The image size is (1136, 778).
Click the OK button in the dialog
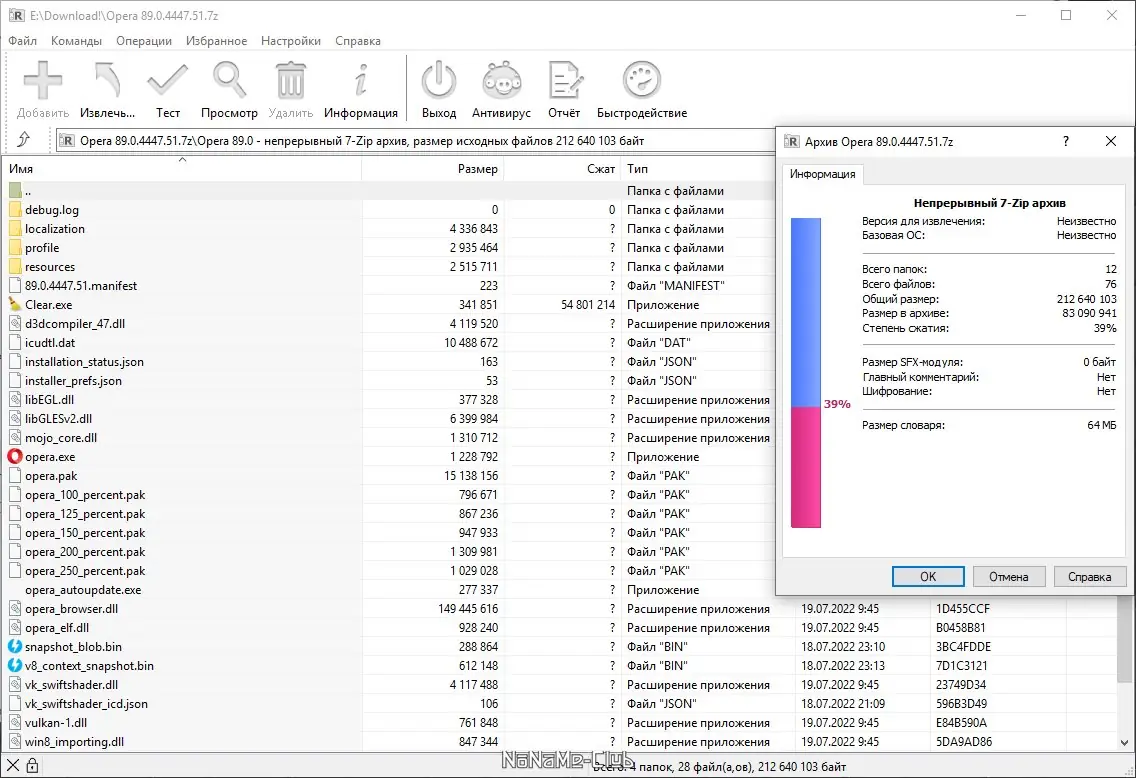pos(927,576)
